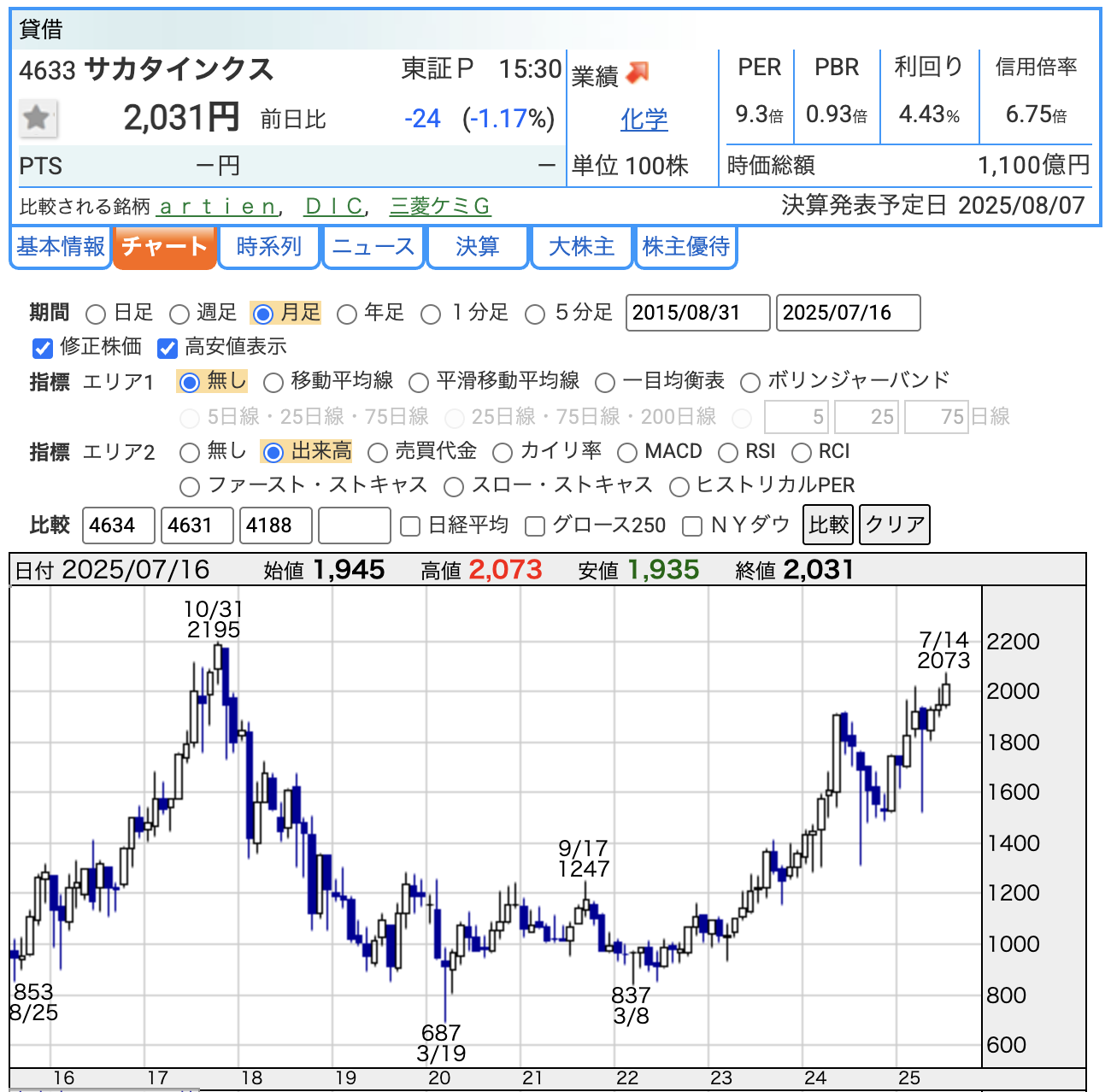Click the 決算発表予定日 2025/08/07 text
The image size is (1111, 1092).
click(933, 205)
